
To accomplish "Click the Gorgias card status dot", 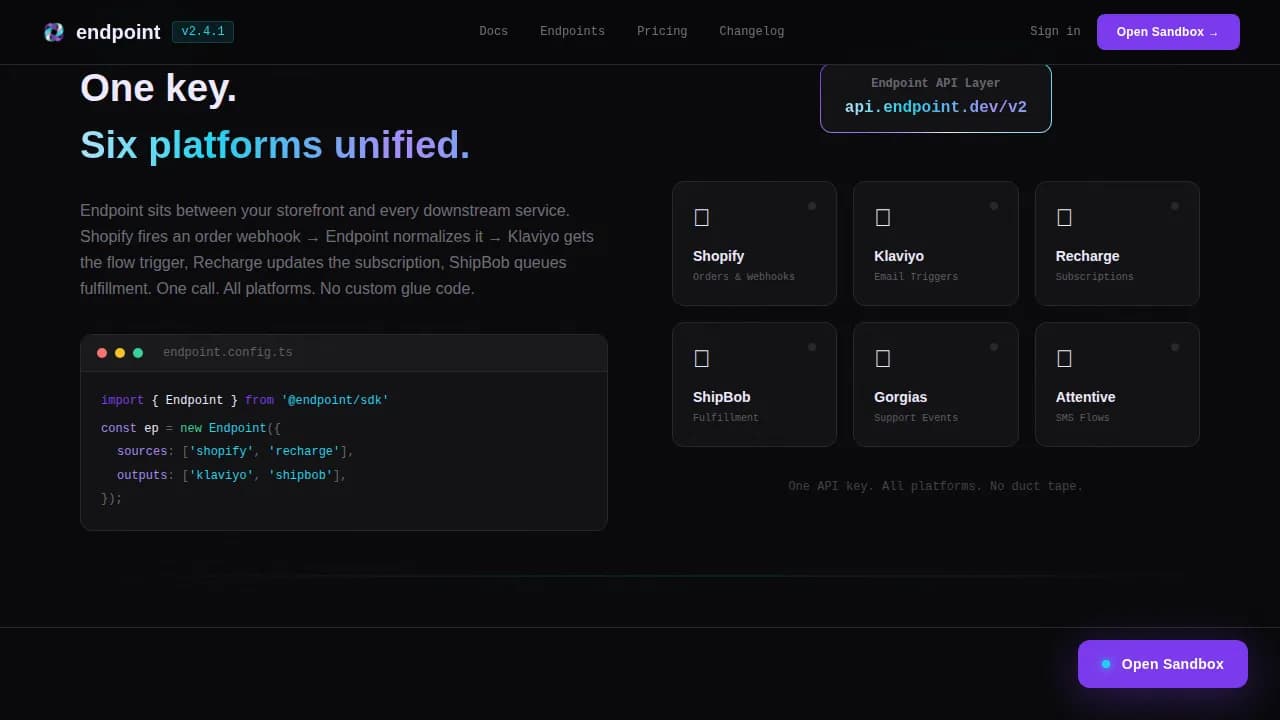I will [994, 347].
